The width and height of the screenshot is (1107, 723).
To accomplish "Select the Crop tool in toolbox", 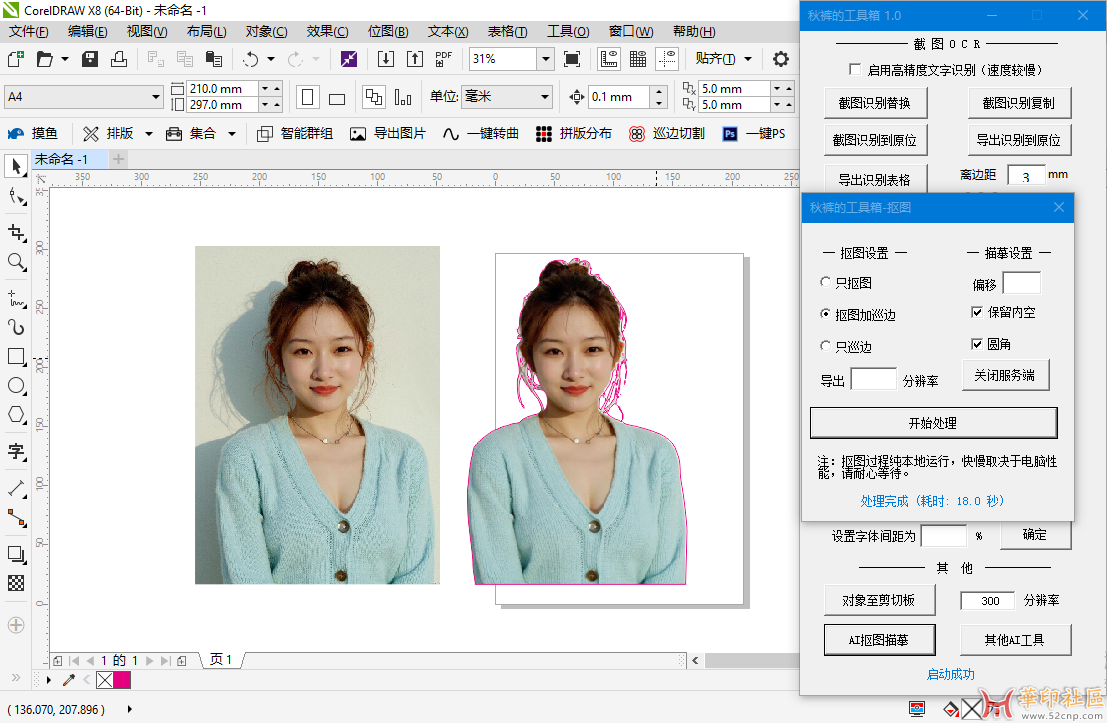I will click(x=16, y=233).
